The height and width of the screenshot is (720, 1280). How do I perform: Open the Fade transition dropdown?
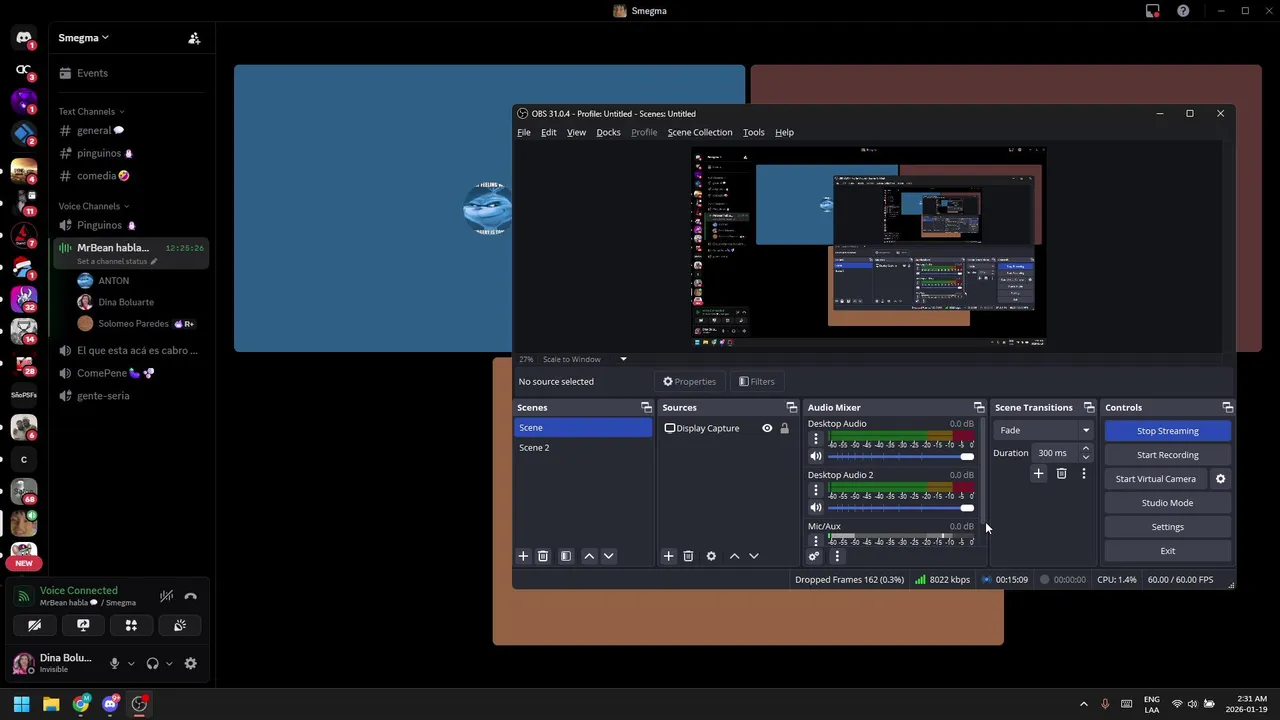1044,431
